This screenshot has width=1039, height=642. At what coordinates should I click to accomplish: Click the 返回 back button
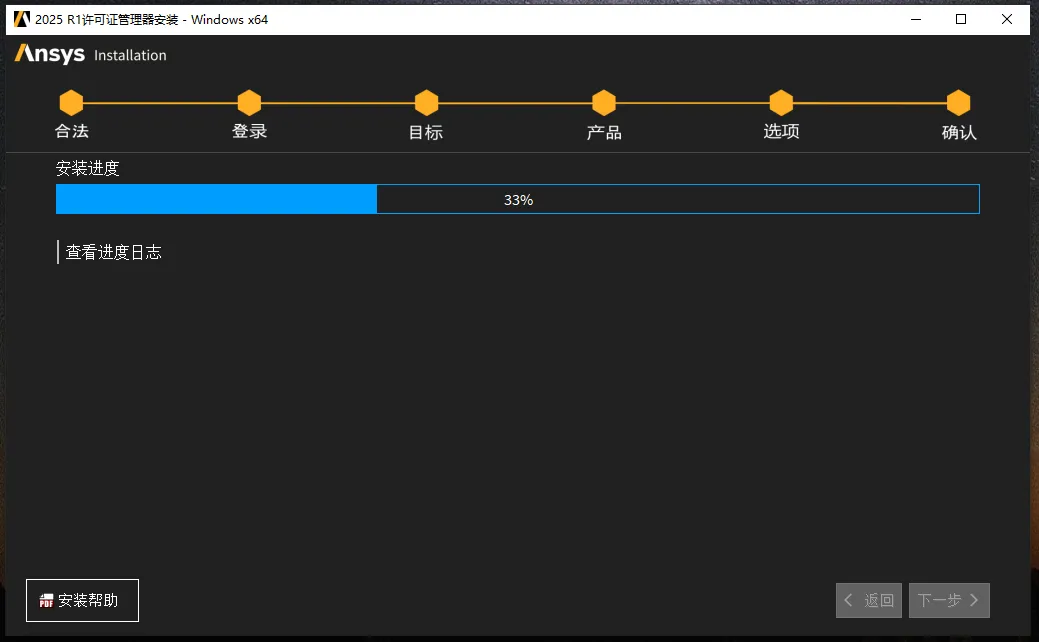869,600
